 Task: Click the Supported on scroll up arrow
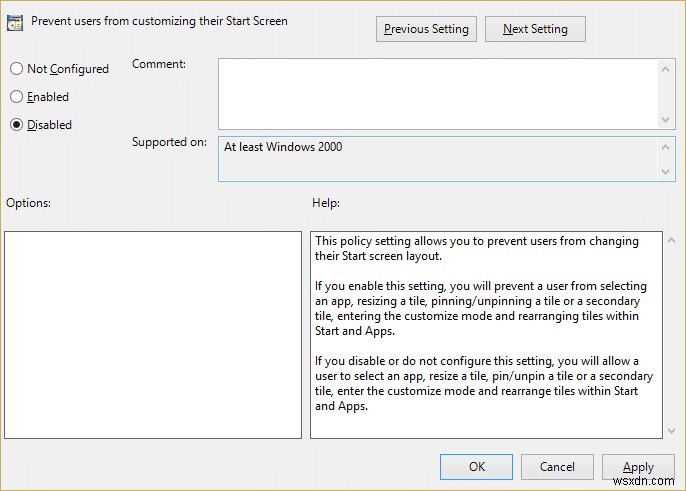[668, 146]
